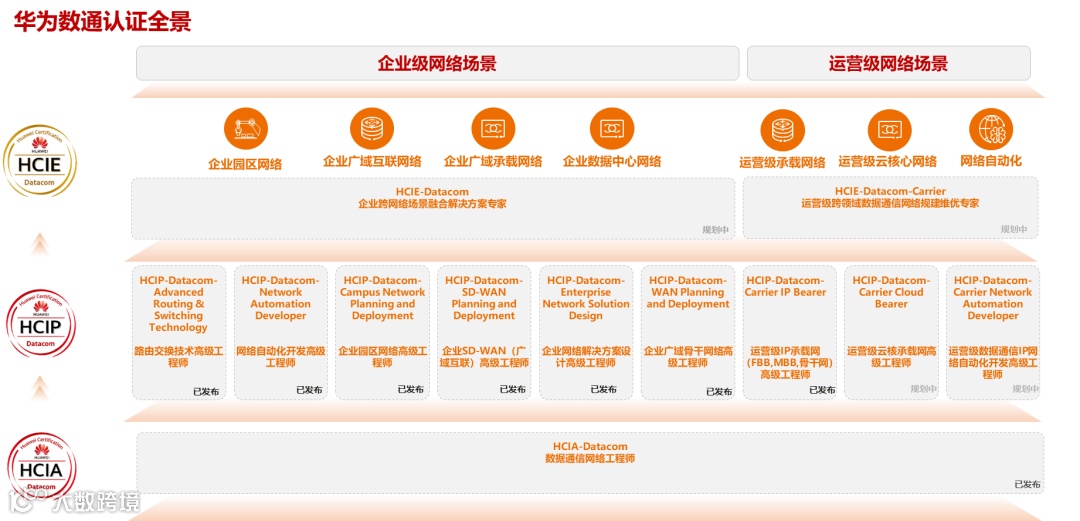Click the 企业广域承载网络 circular icon
Viewport: 1080px width, 521px height.
click(x=493, y=129)
